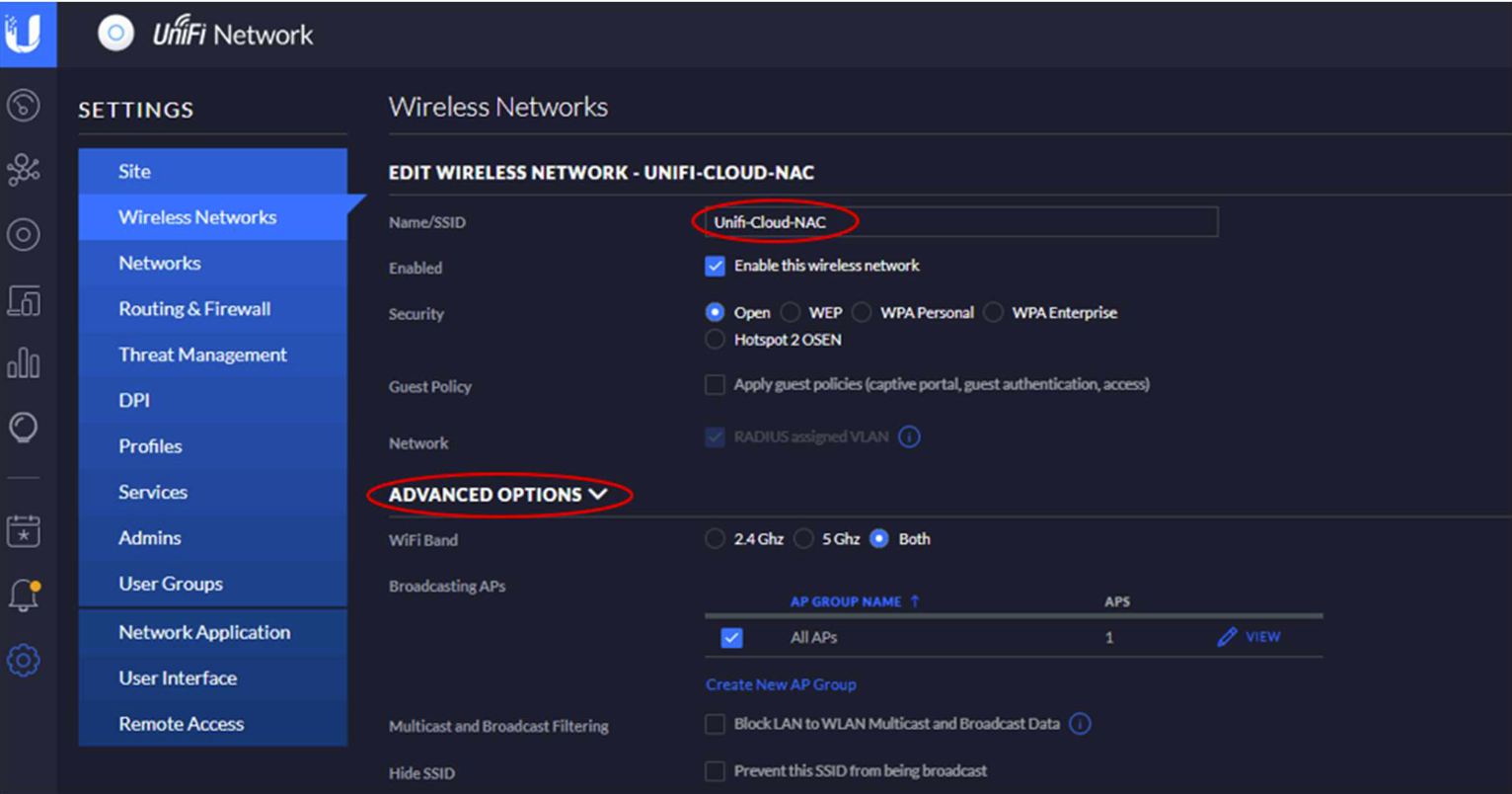Open the Events calendar icon
Screen dimensions: 1512x794
tap(24, 530)
